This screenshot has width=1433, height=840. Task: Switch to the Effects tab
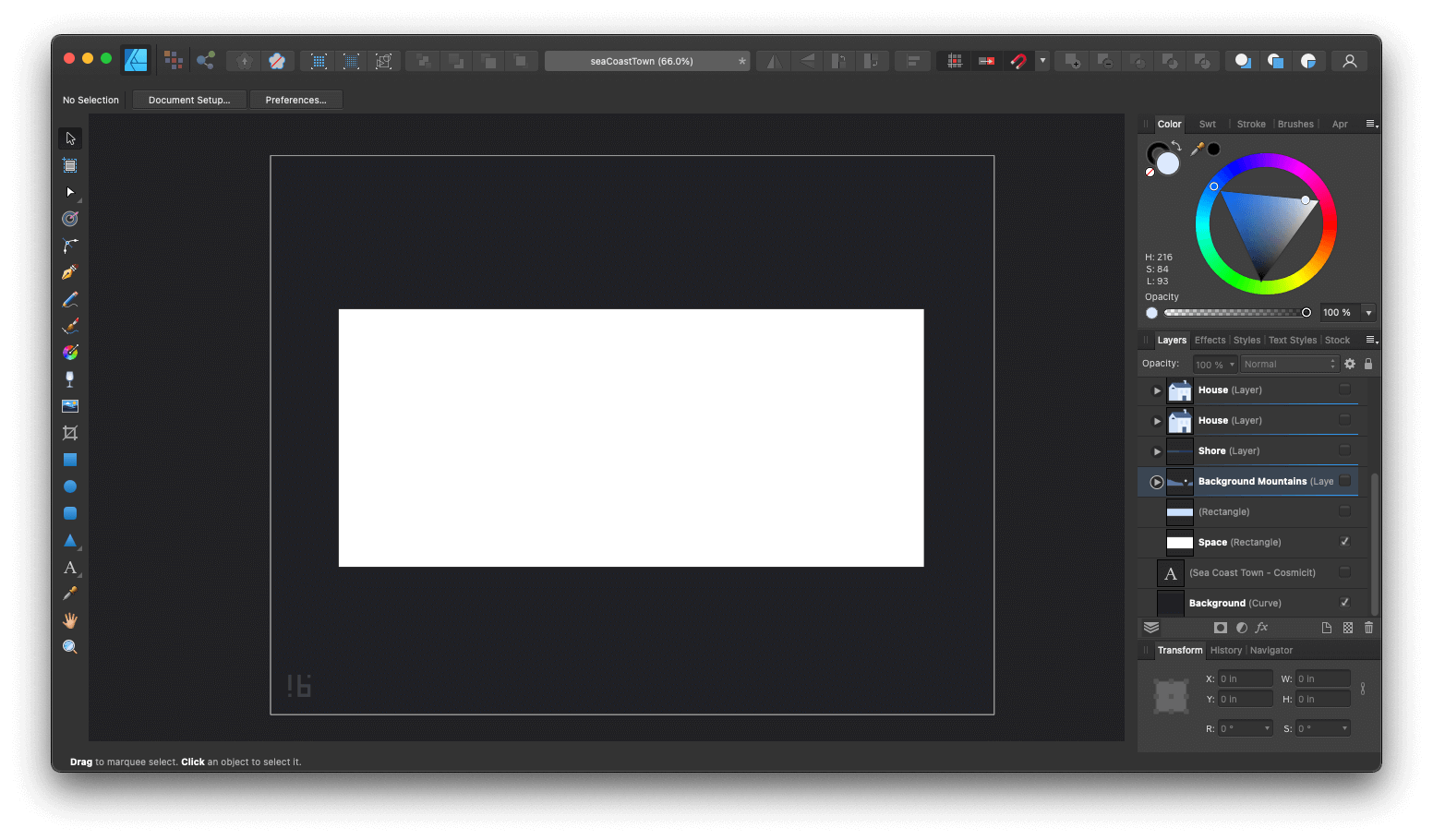1210,340
